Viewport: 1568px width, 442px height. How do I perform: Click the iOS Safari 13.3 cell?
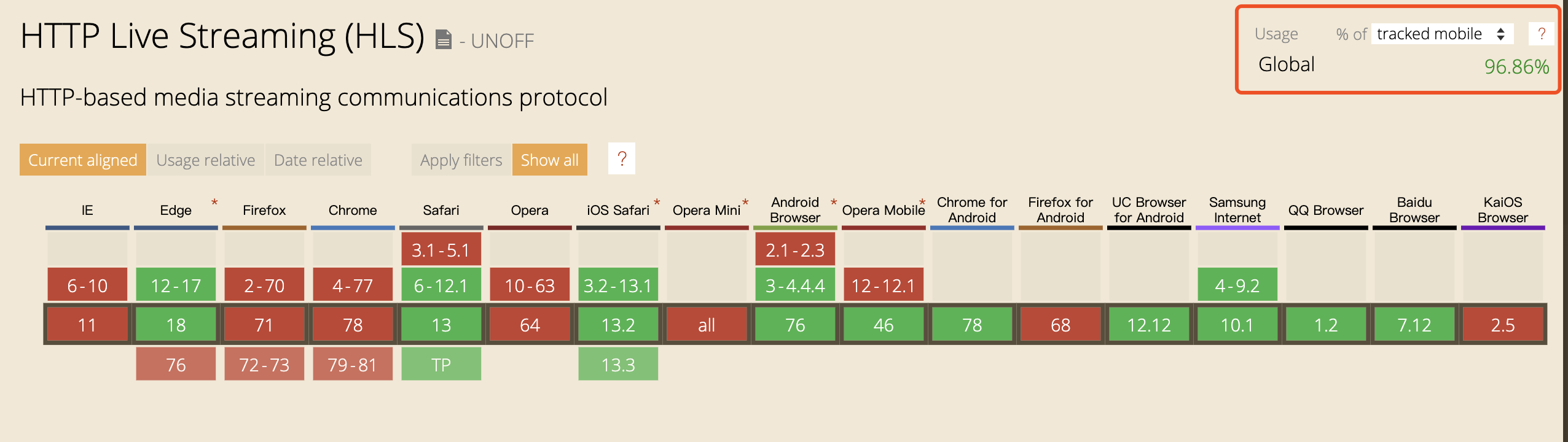click(x=618, y=364)
